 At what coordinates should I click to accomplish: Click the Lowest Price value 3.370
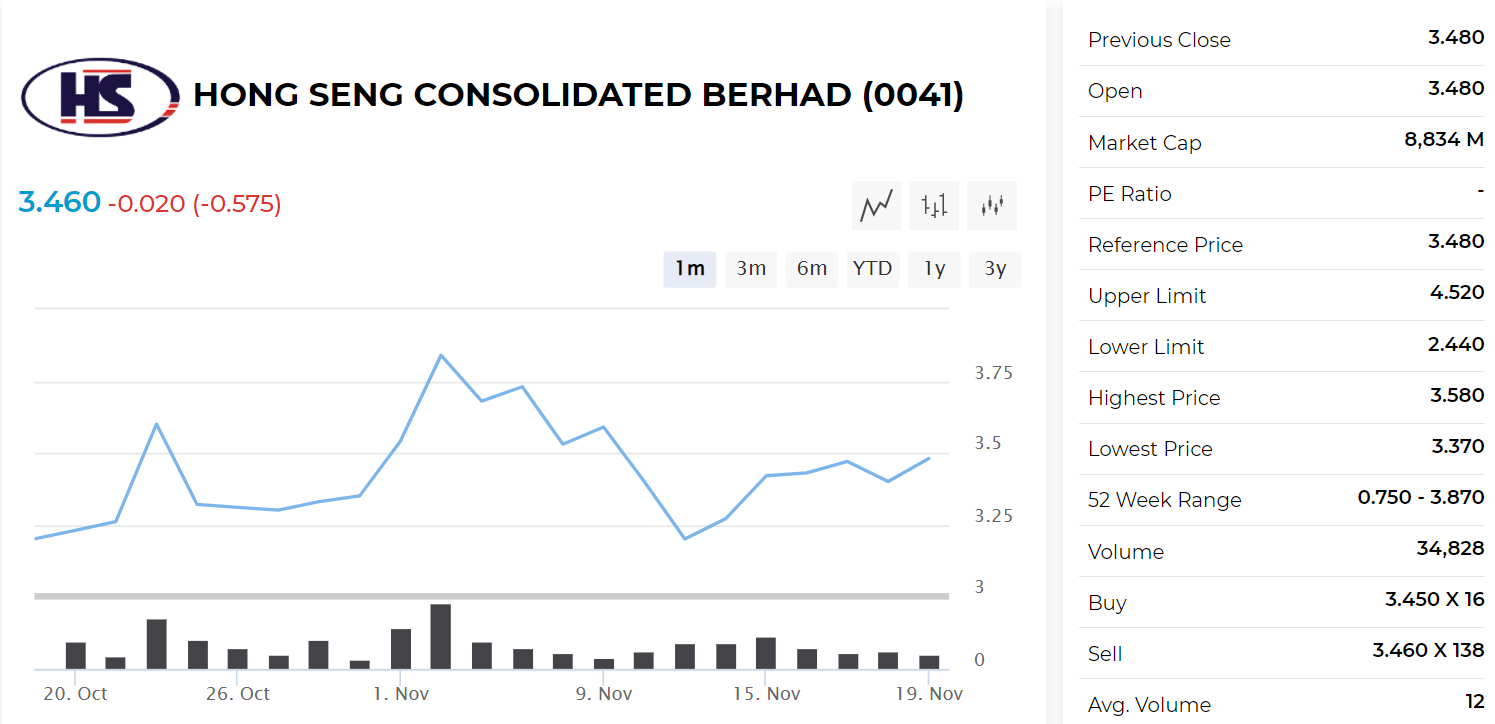1458,446
